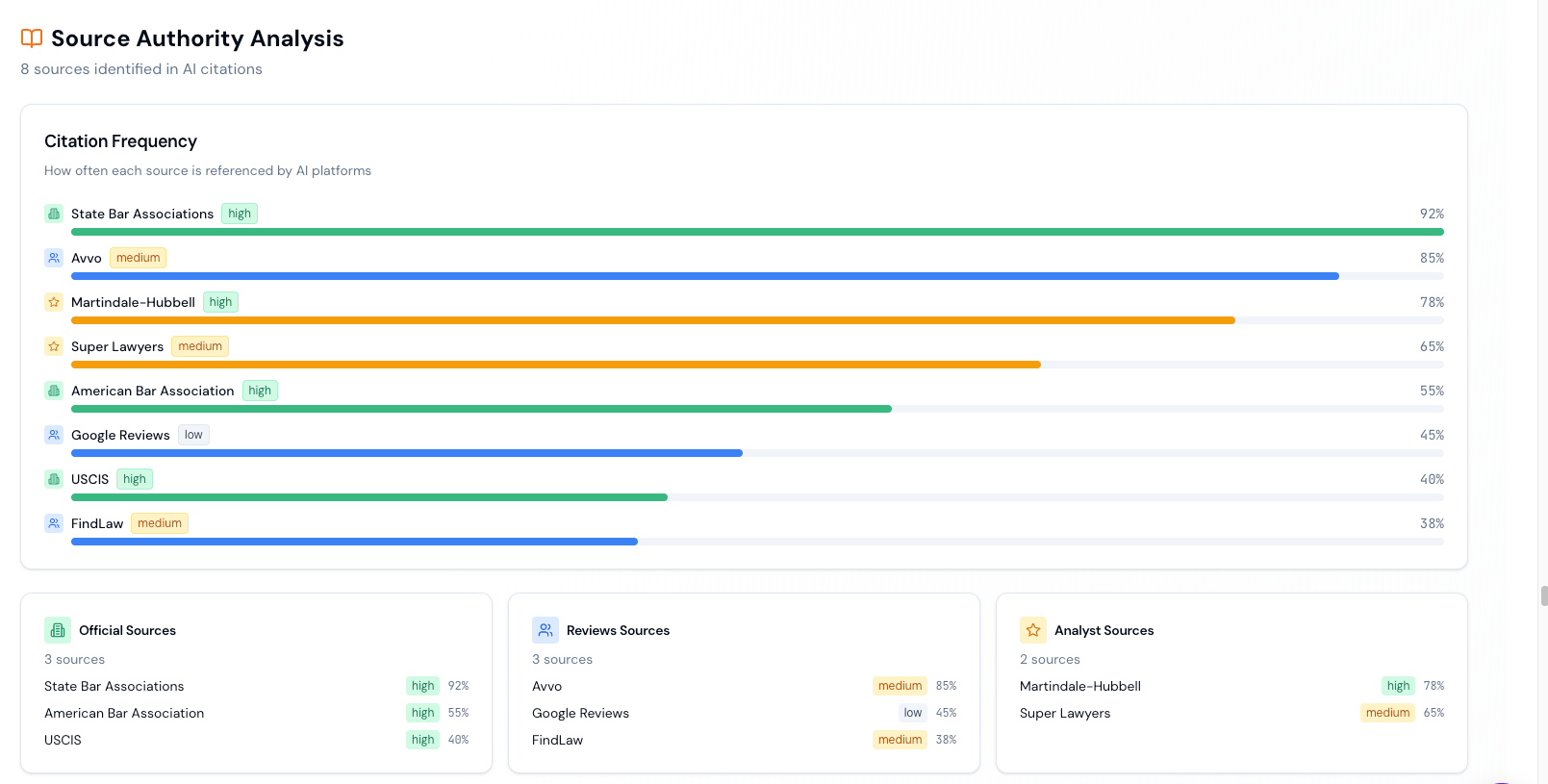This screenshot has height=784, width=1548.
Task: Click the 8 sources identified in AI citations subtitle
Action: pyautogui.click(x=141, y=69)
